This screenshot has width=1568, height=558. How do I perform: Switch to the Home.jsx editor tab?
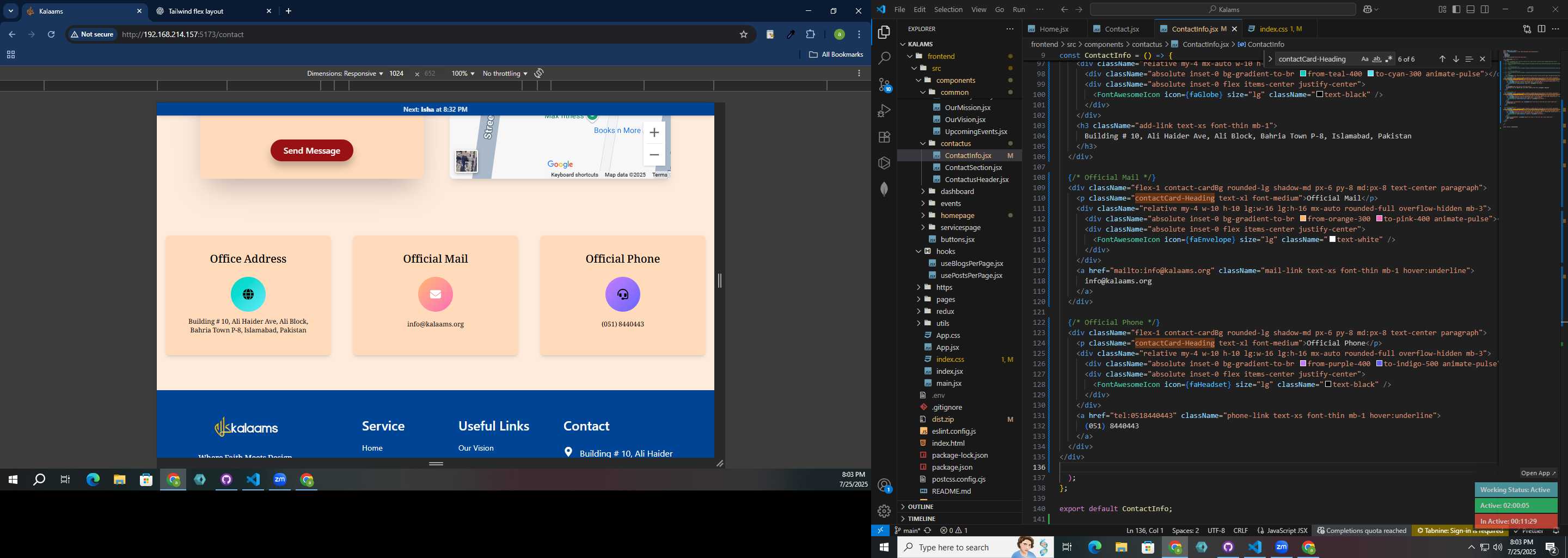[1053, 29]
